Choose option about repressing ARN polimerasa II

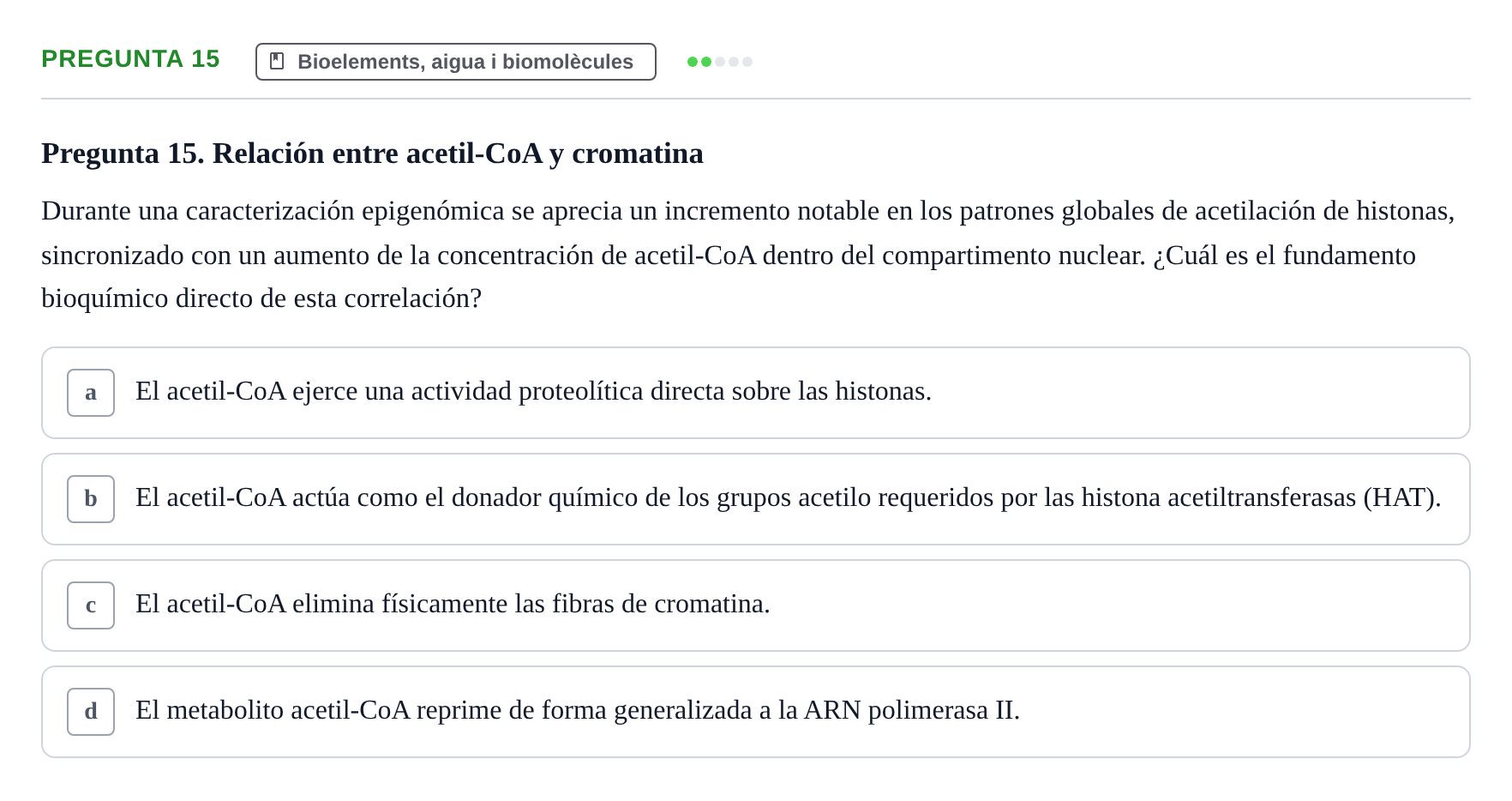coord(756,712)
